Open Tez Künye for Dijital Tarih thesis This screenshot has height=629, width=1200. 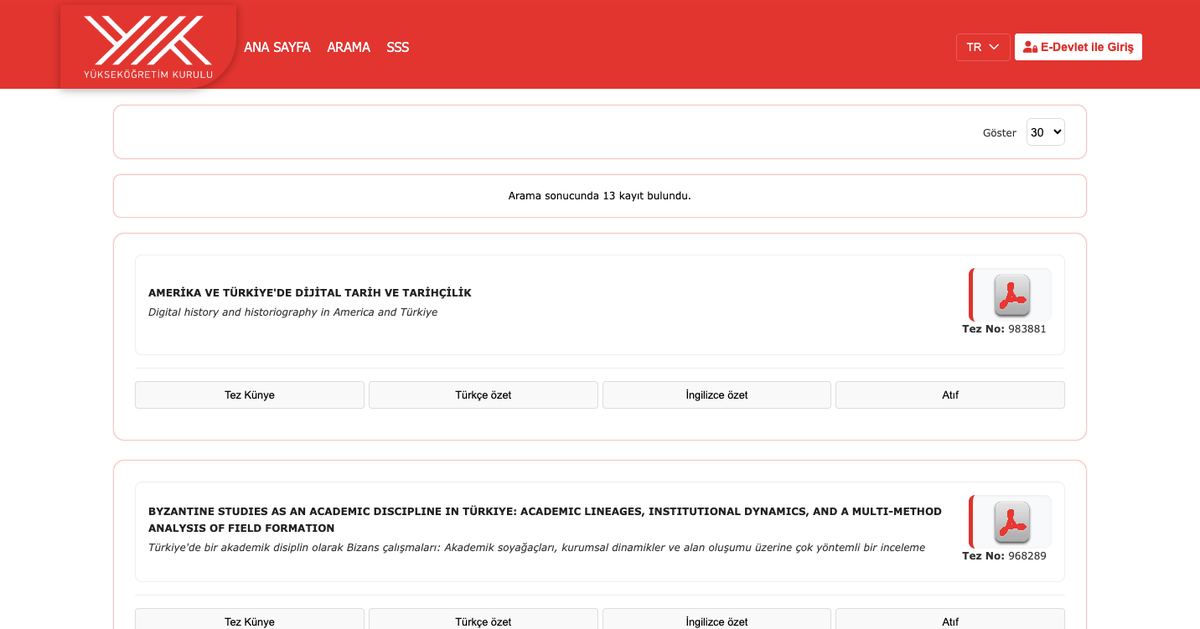[250, 395]
